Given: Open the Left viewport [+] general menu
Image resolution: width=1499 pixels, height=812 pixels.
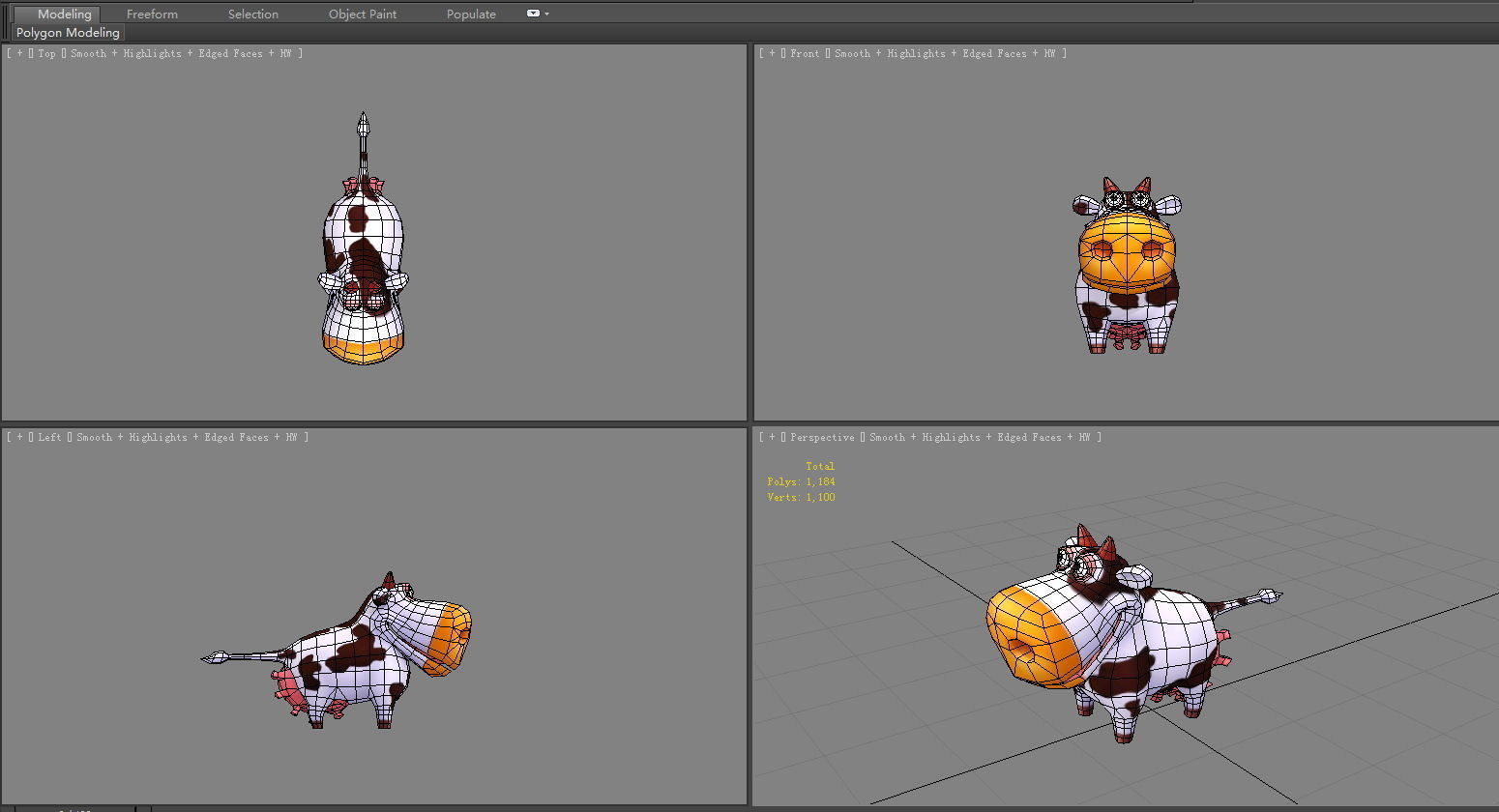Looking at the screenshot, I should (19, 438).
